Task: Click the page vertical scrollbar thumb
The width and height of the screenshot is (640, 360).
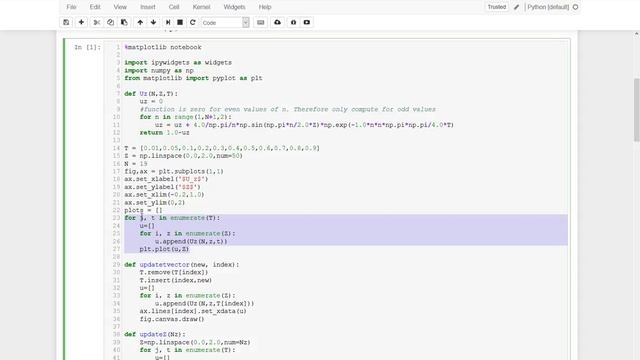Action: [637, 110]
